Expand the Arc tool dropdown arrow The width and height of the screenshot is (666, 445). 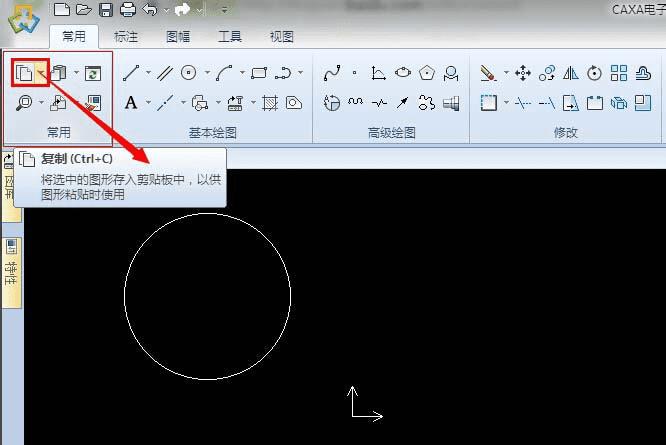(x=242, y=73)
